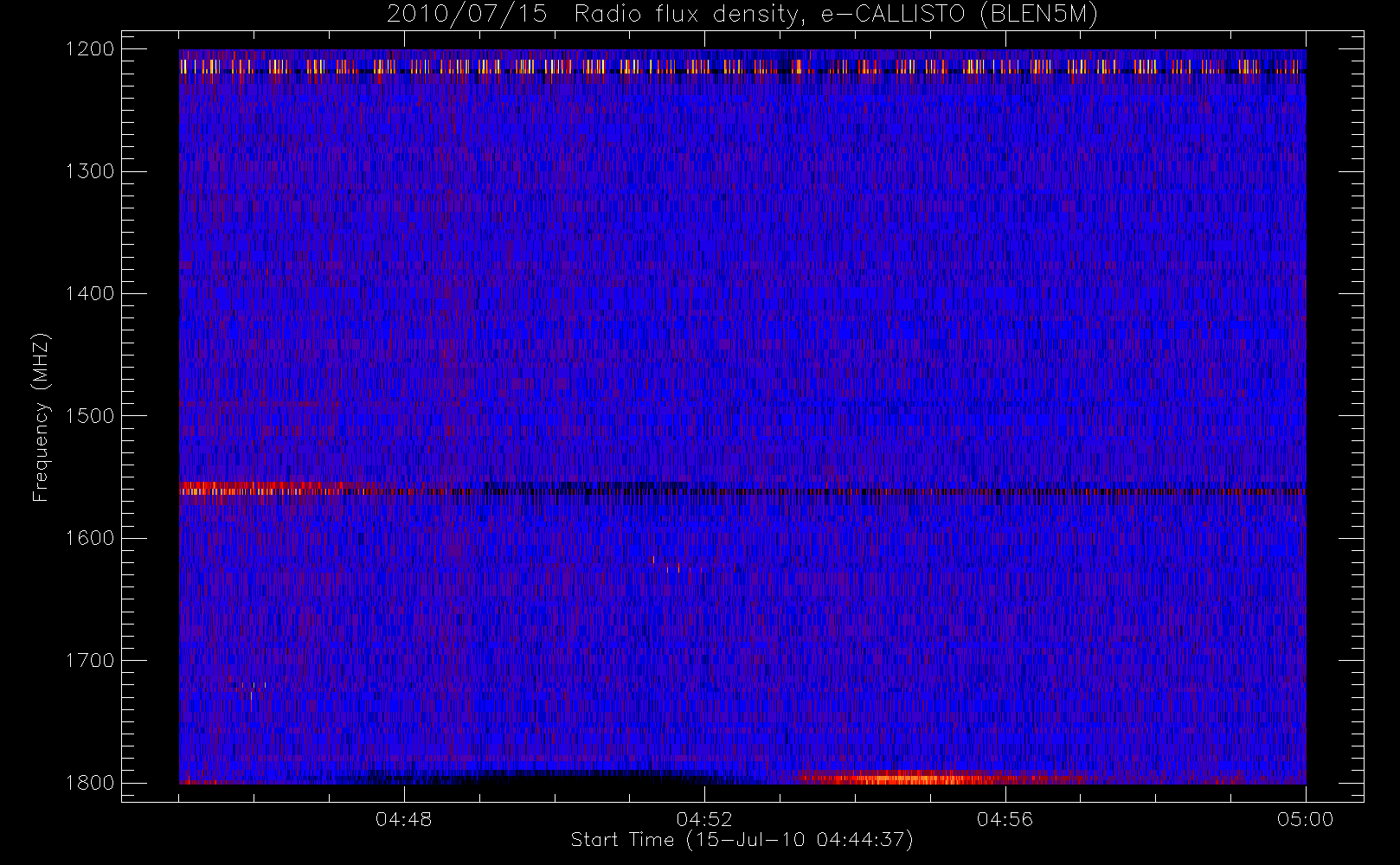Screen dimensions: 1400x865
Task: Click the 1400 frequency tick label
Action: 90,294
